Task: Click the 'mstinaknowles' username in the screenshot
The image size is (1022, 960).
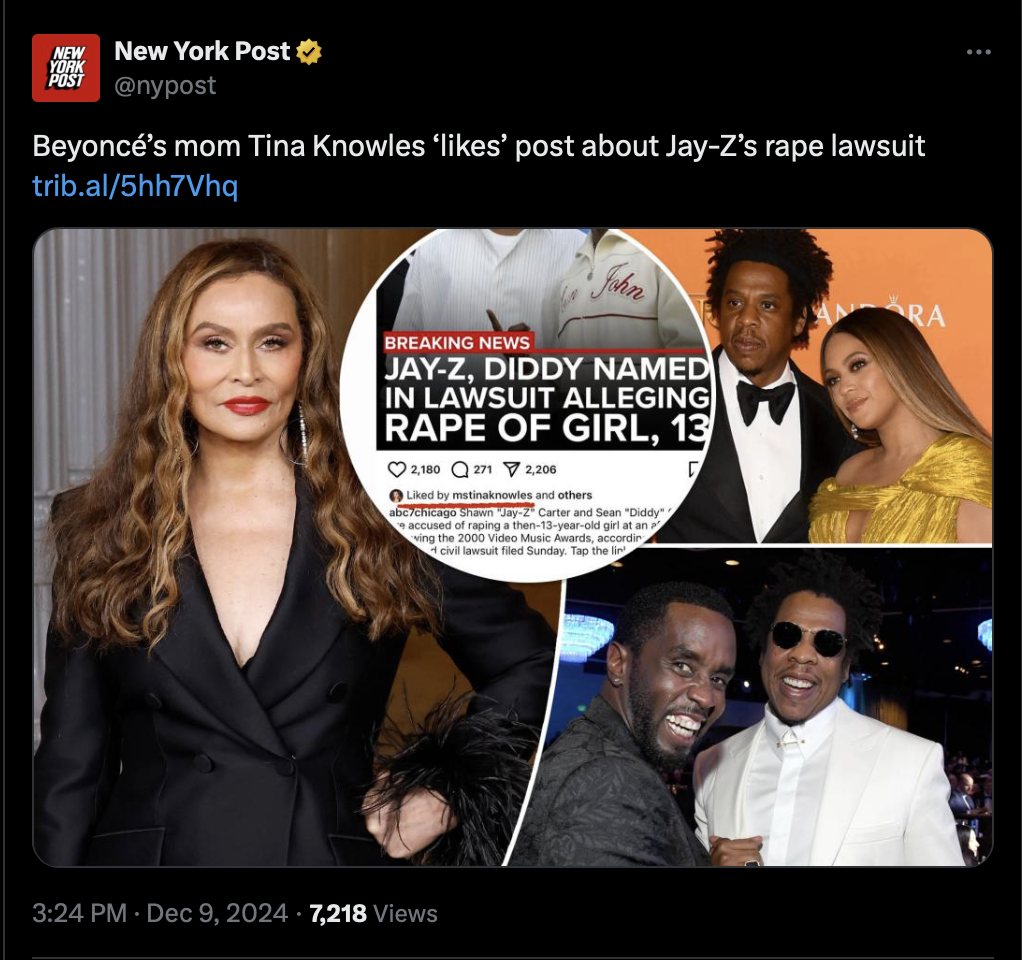Action: 492,495
